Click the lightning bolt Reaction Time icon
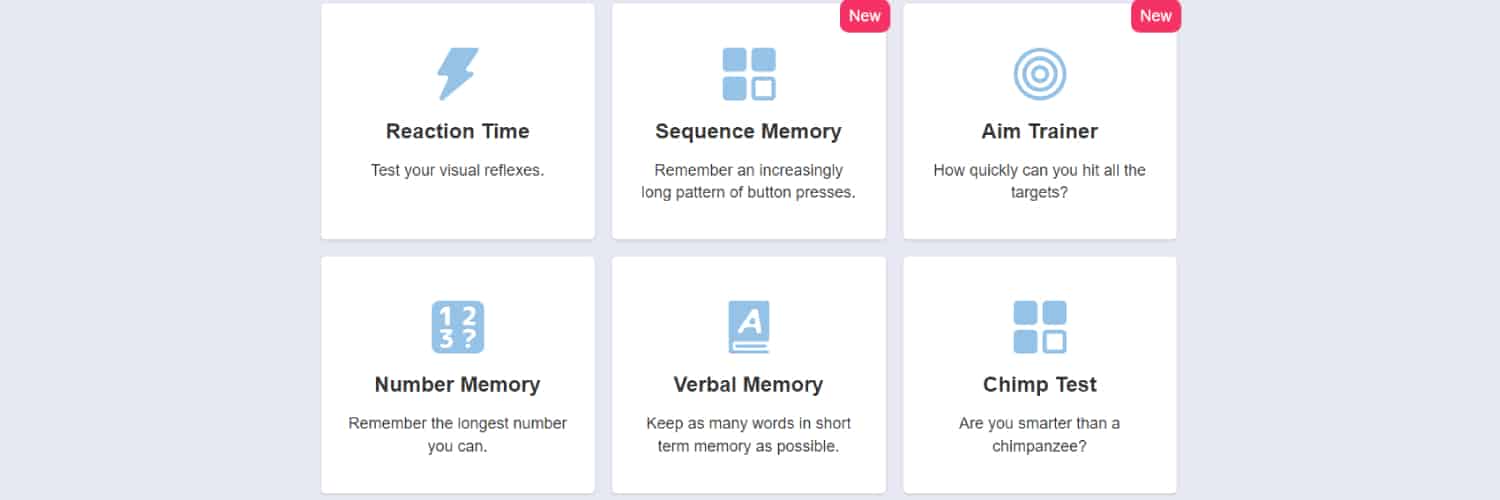This screenshot has height=500, width=1500. coord(458,74)
